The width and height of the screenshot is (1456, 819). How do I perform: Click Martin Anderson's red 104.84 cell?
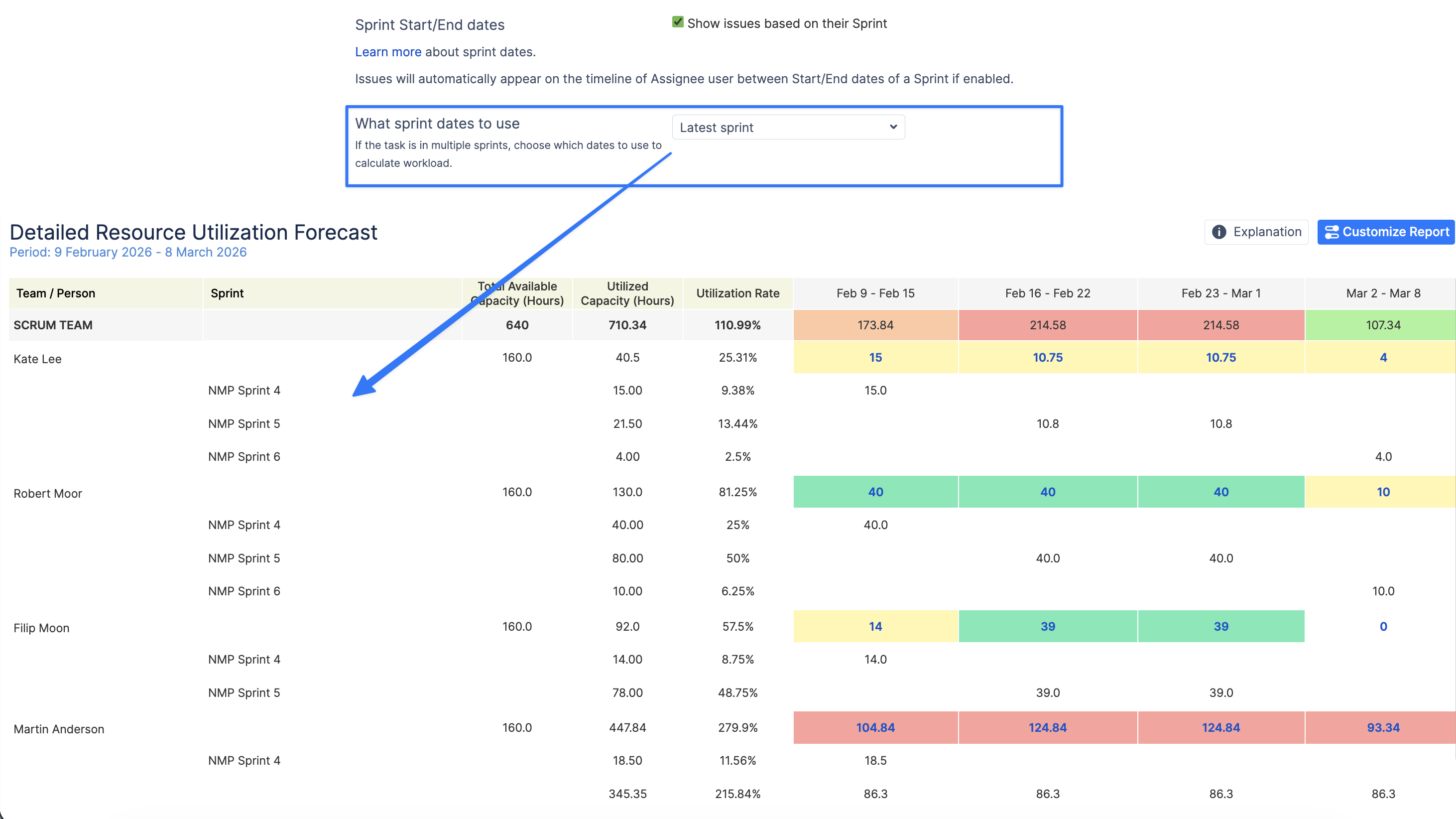coord(875,727)
